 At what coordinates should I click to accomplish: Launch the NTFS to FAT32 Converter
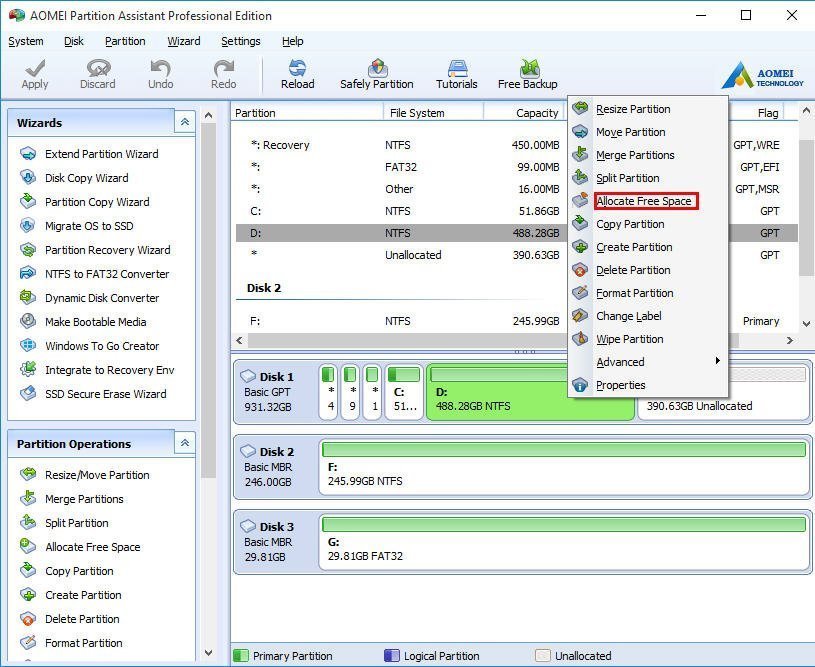[106, 274]
